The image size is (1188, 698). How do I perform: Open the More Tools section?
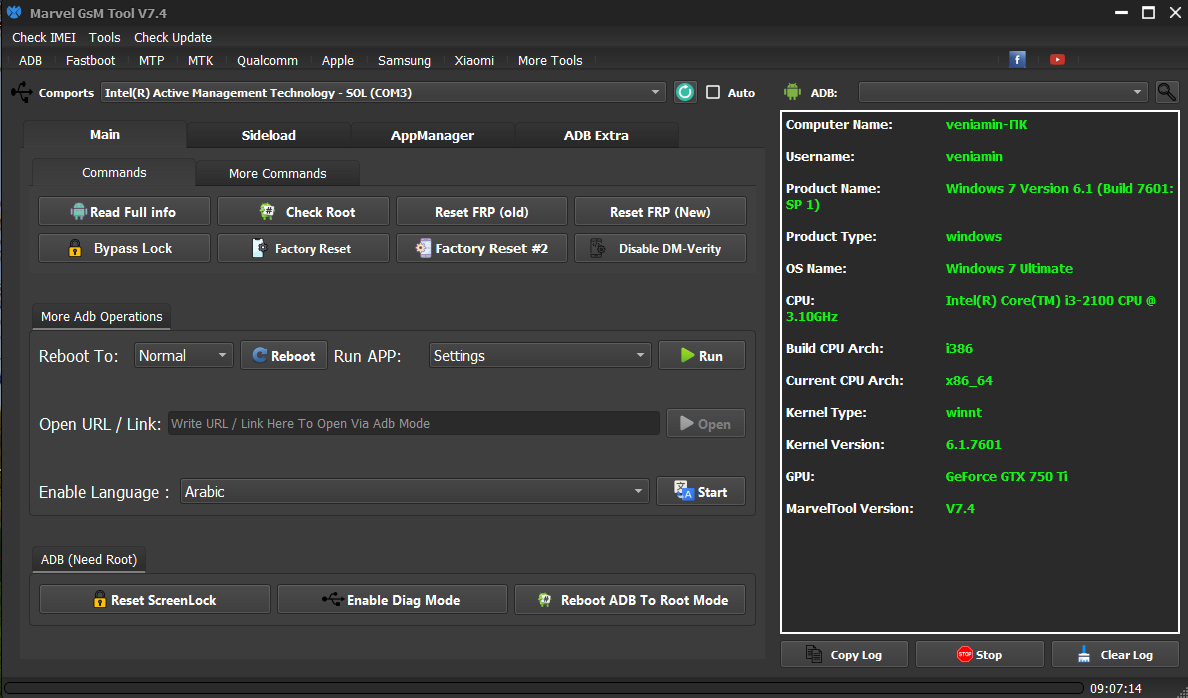coord(550,61)
